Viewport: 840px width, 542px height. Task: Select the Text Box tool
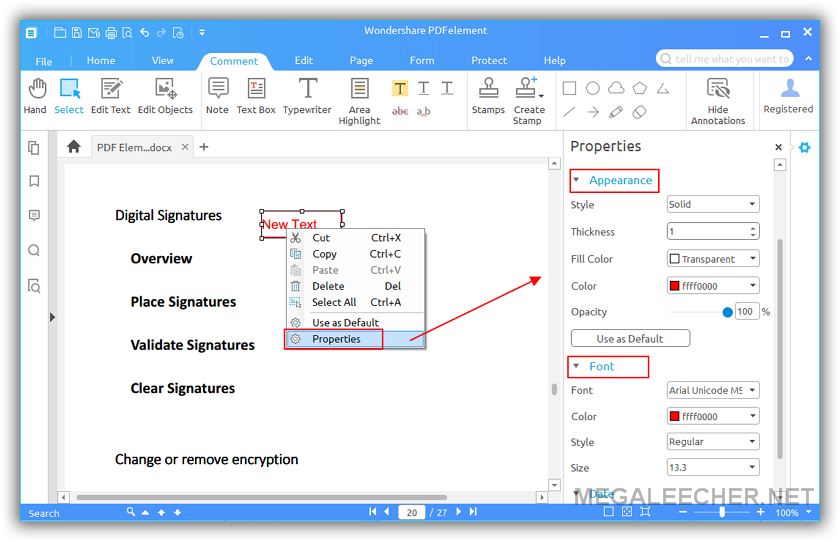[x=256, y=96]
